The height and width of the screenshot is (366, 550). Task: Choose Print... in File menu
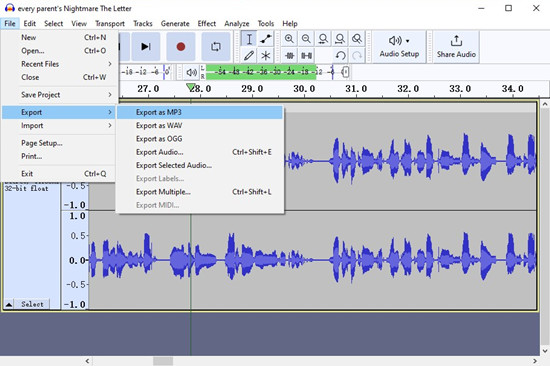(59, 156)
